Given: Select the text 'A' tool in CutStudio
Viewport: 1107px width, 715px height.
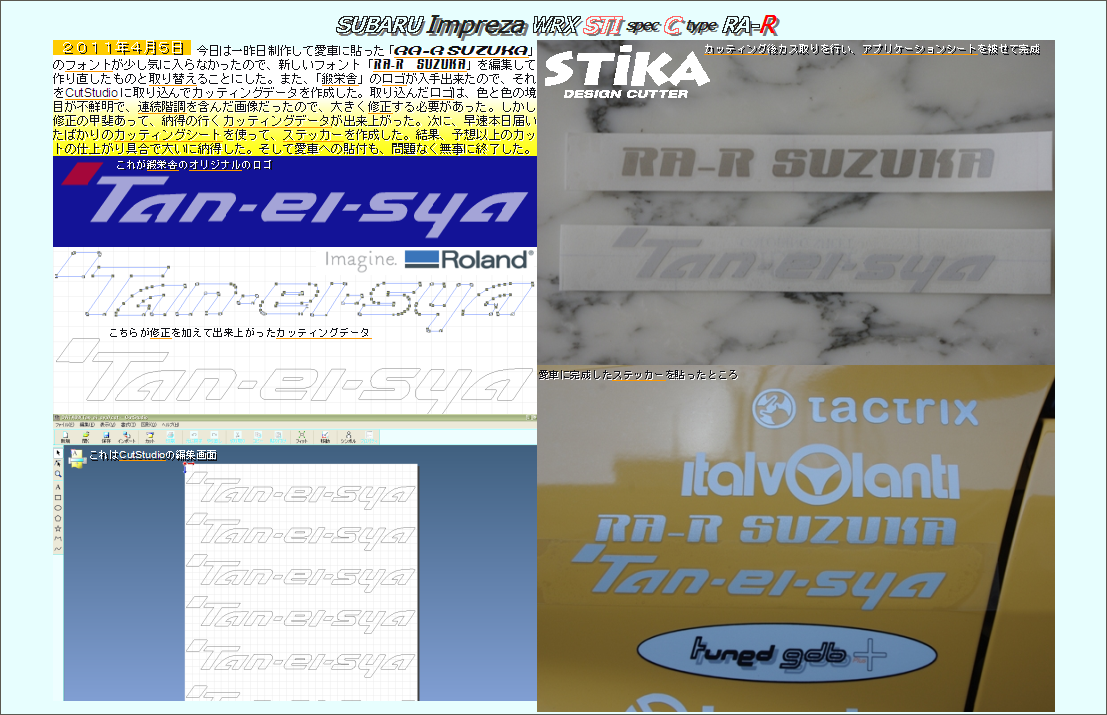Looking at the screenshot, I should pyautogui.click(x=58, y=487).
